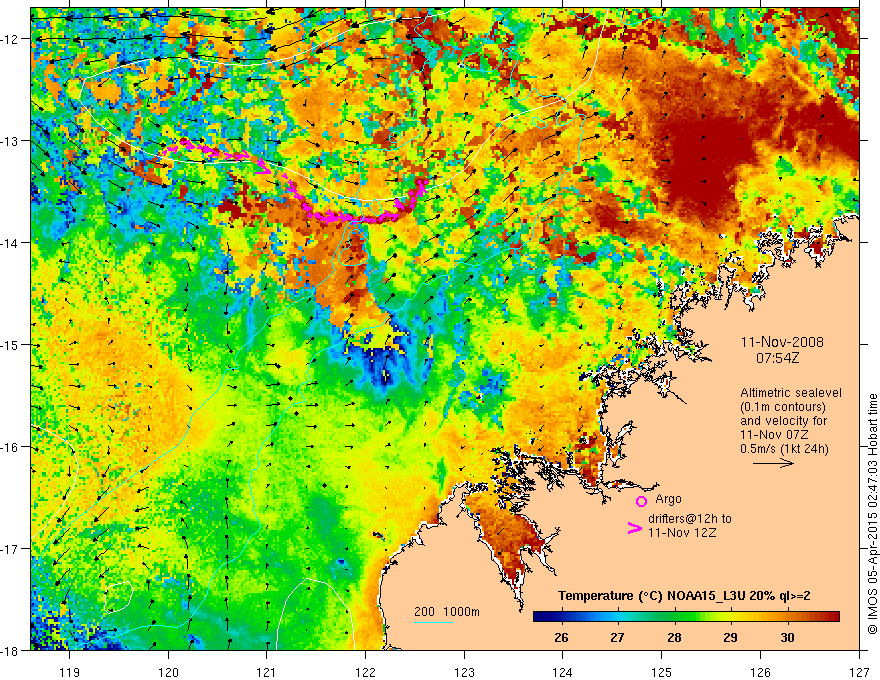Image resolution: width=880 pixels, height=680 pixels.
Task: Click latitude axis label -15
Action: 10,344
